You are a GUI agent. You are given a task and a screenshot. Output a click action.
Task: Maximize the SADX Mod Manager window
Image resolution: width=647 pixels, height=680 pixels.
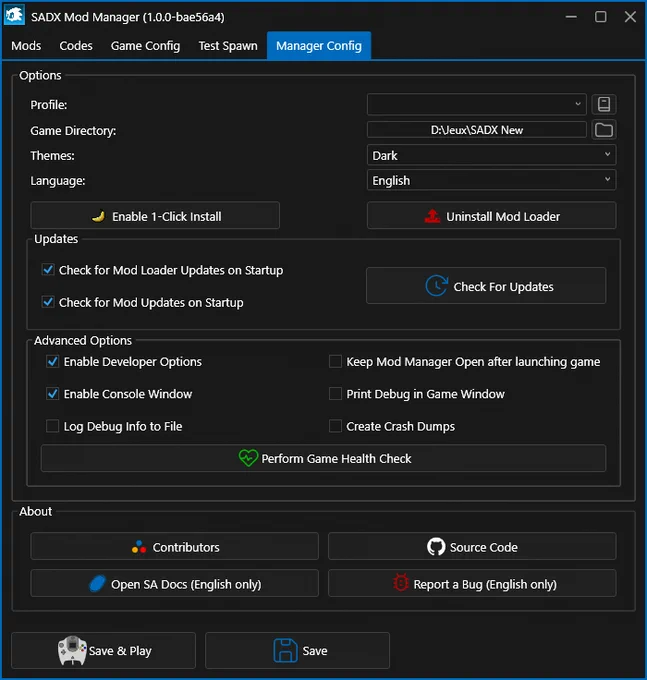[x=601, y=17]
